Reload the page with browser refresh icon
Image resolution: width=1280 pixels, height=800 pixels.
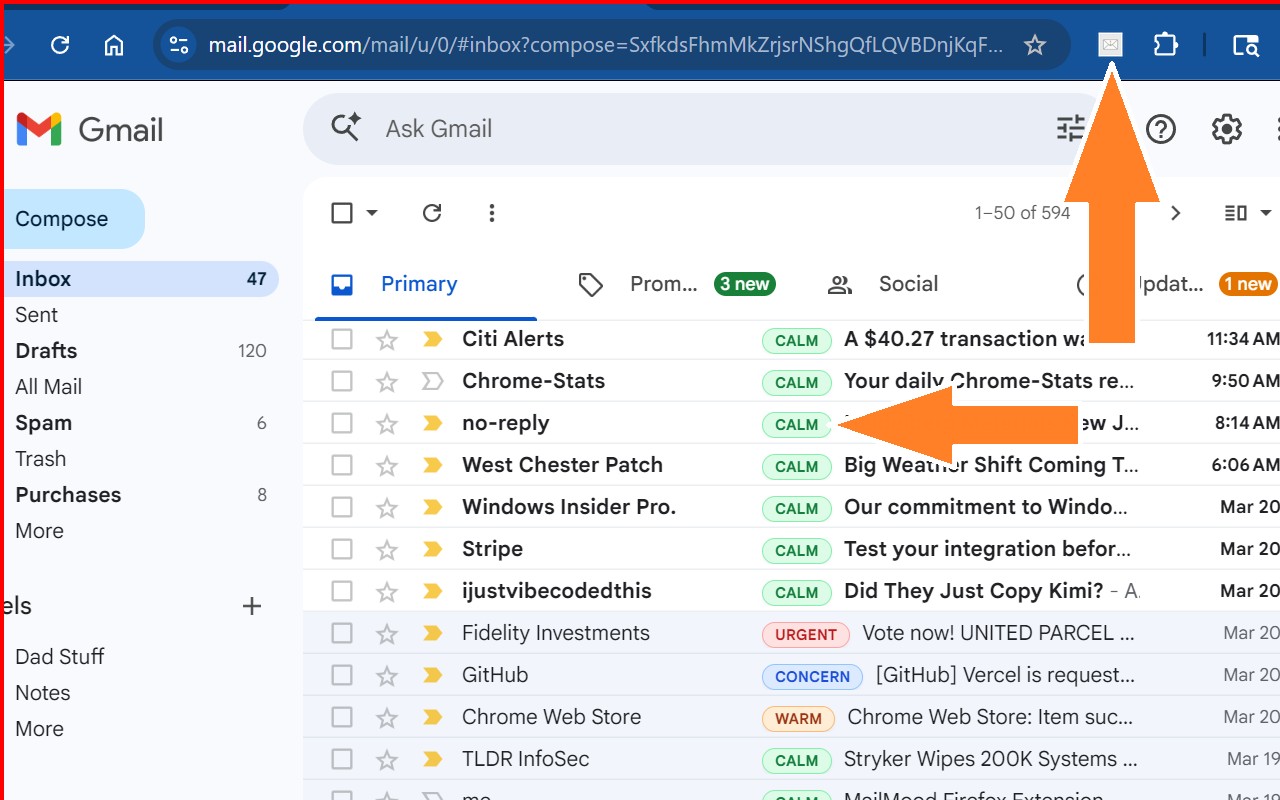[x=60, y=45]
